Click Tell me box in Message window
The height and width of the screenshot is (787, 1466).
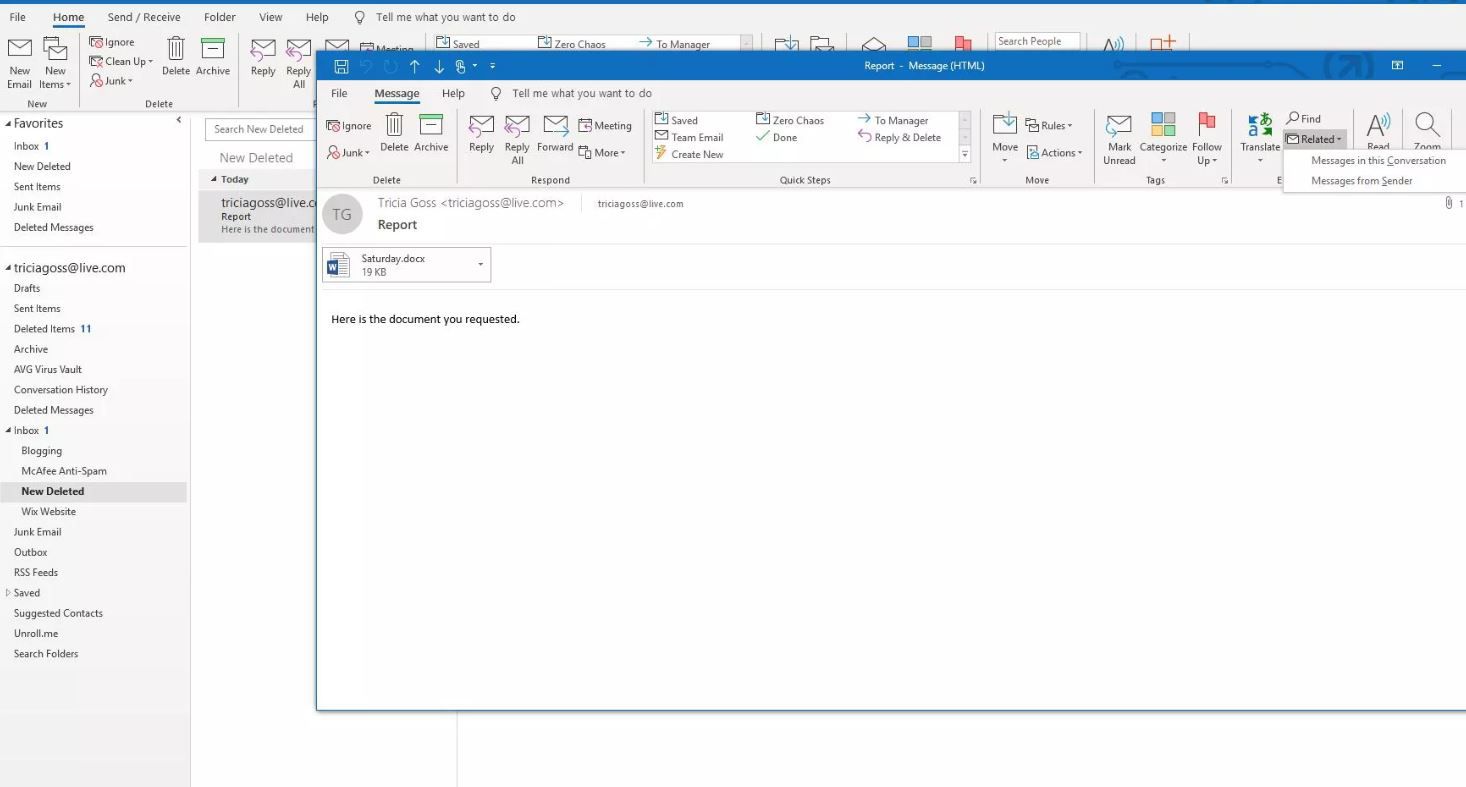point(581,93)
